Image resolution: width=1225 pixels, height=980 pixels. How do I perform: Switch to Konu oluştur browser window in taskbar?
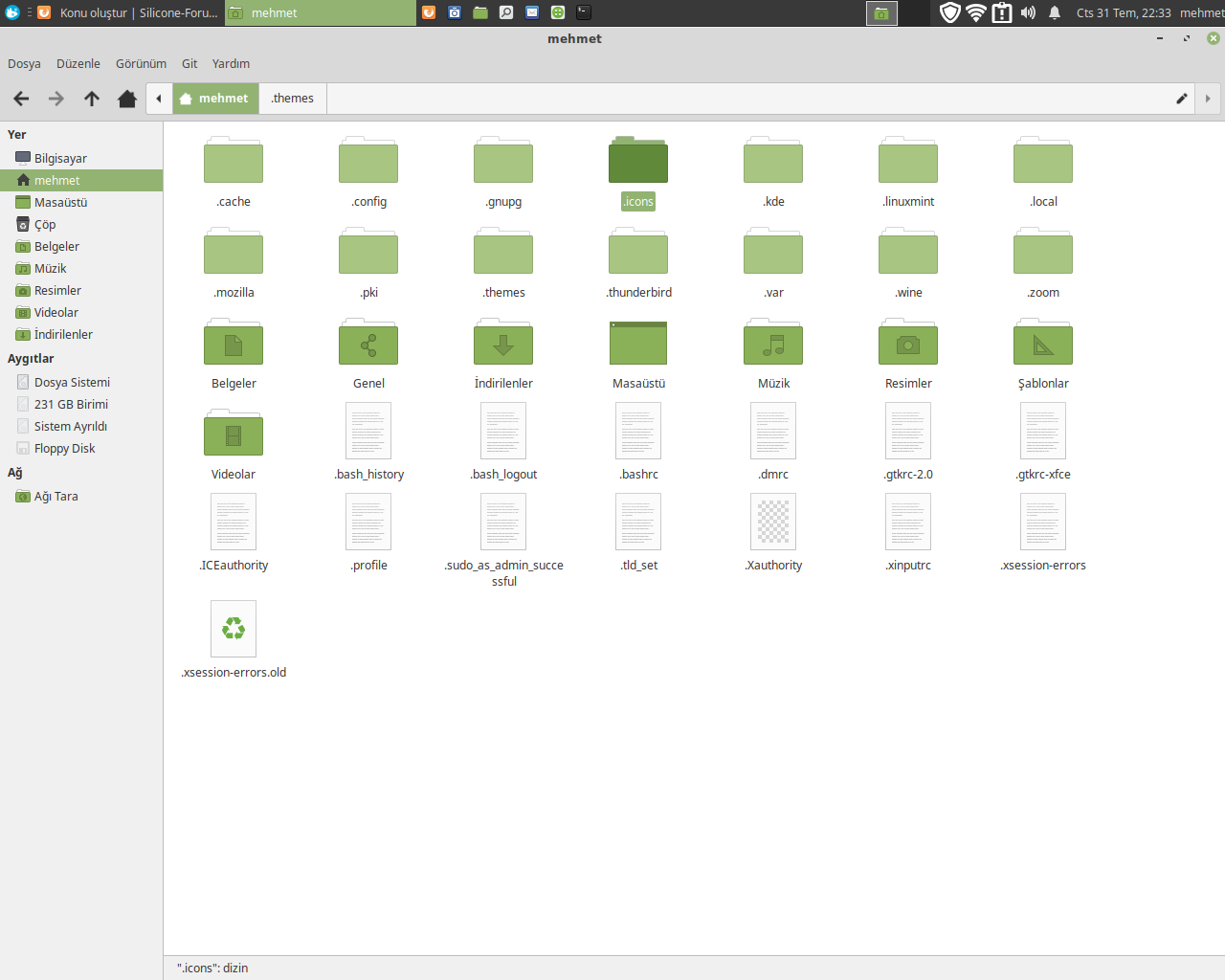[128, 12]
